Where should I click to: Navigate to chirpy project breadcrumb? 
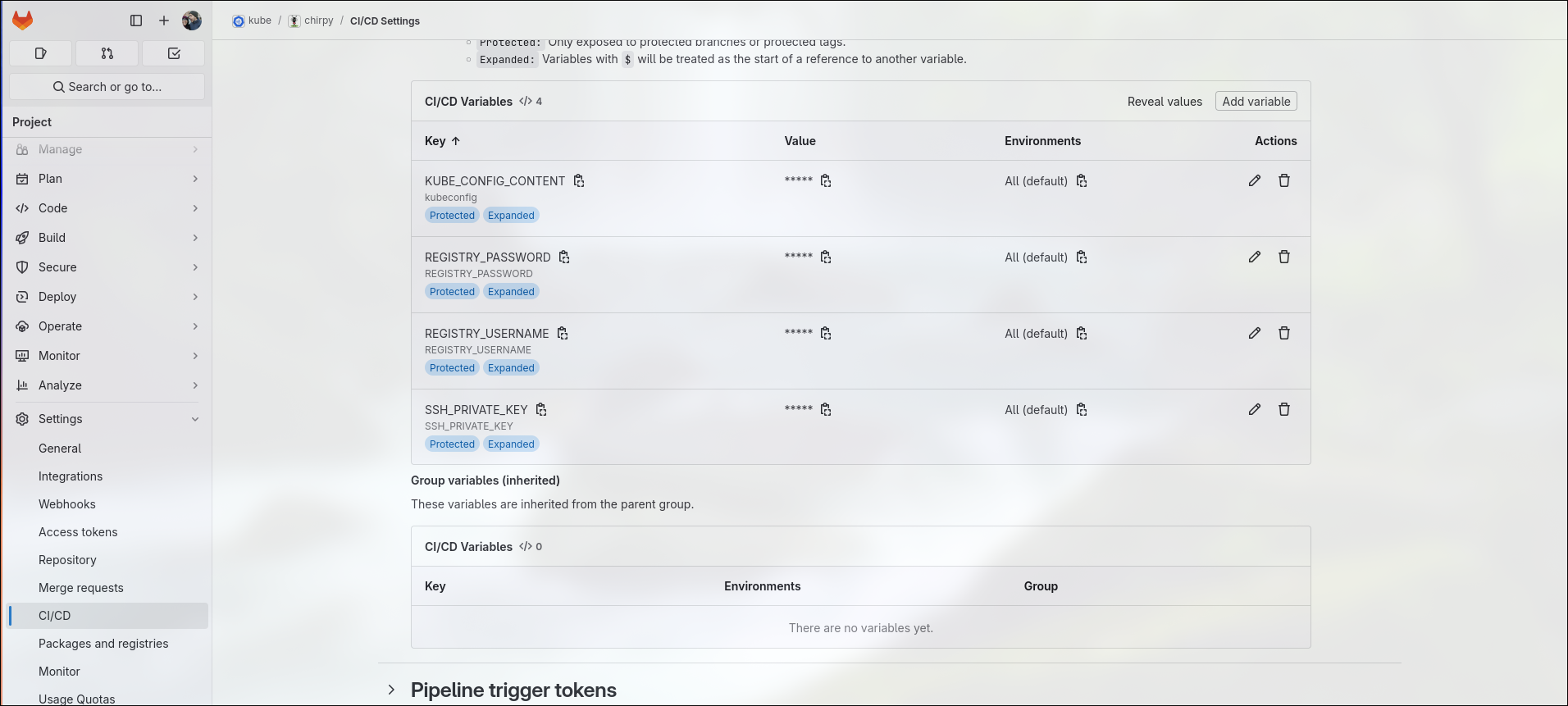[x=318, y=20]
